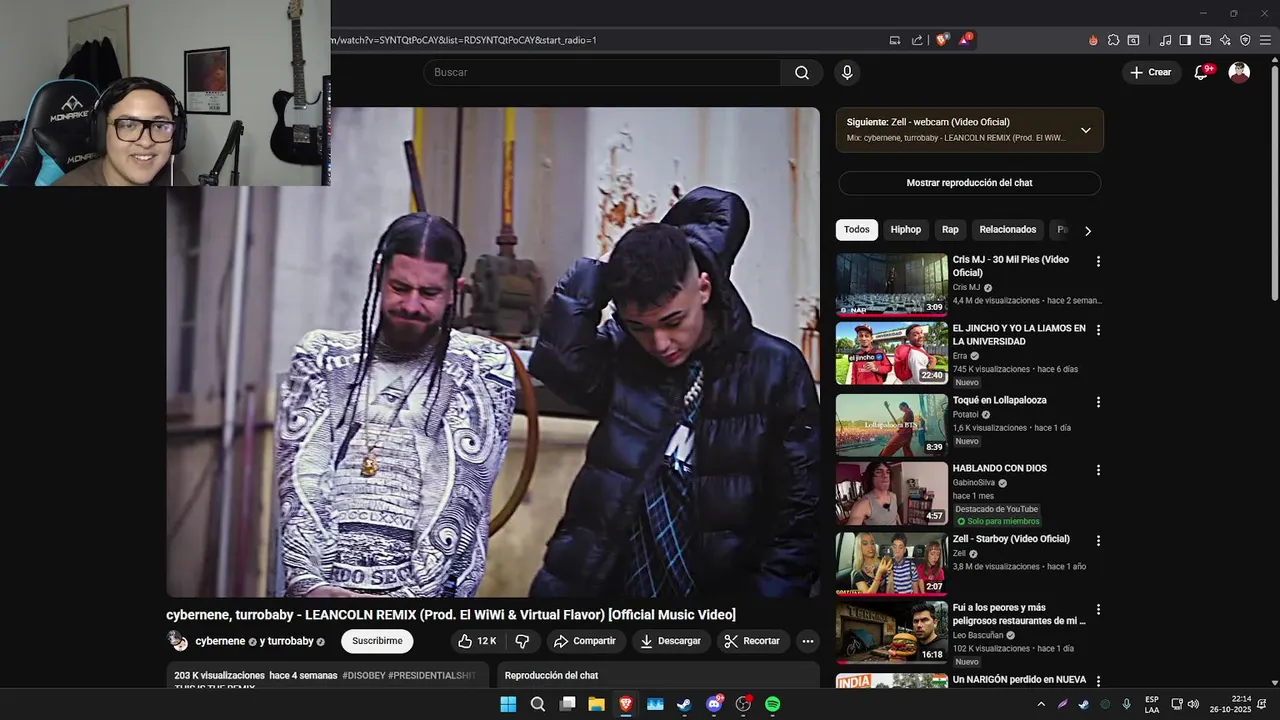Open the Windows Start button
Screen dimensions: 1280x720
click(x=508, y=704)
